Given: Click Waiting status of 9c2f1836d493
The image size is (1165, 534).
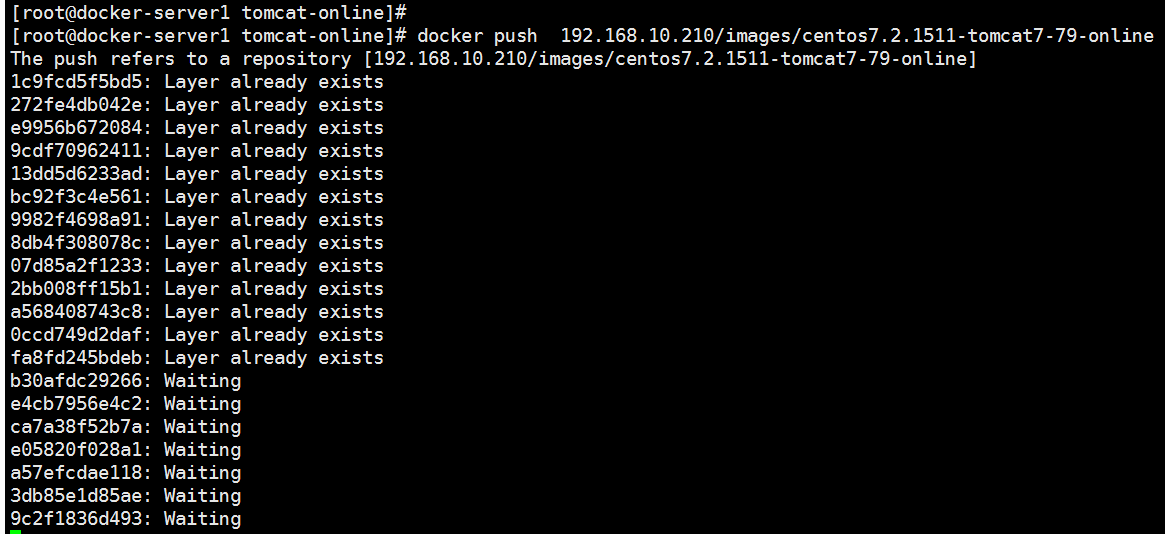Looking at the screenshot, I should pos(202,519).
